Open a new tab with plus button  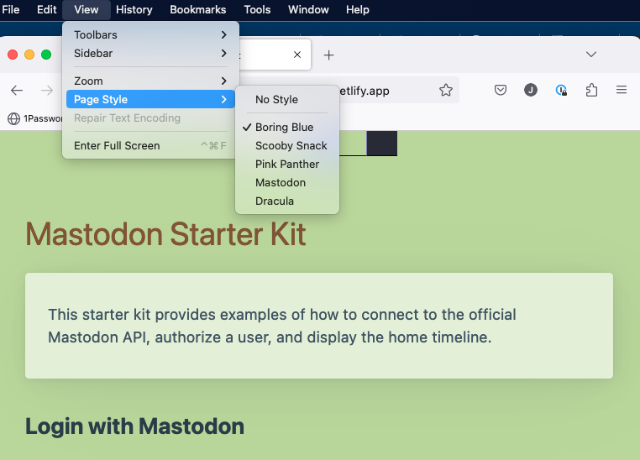click(x=329, y=55)
